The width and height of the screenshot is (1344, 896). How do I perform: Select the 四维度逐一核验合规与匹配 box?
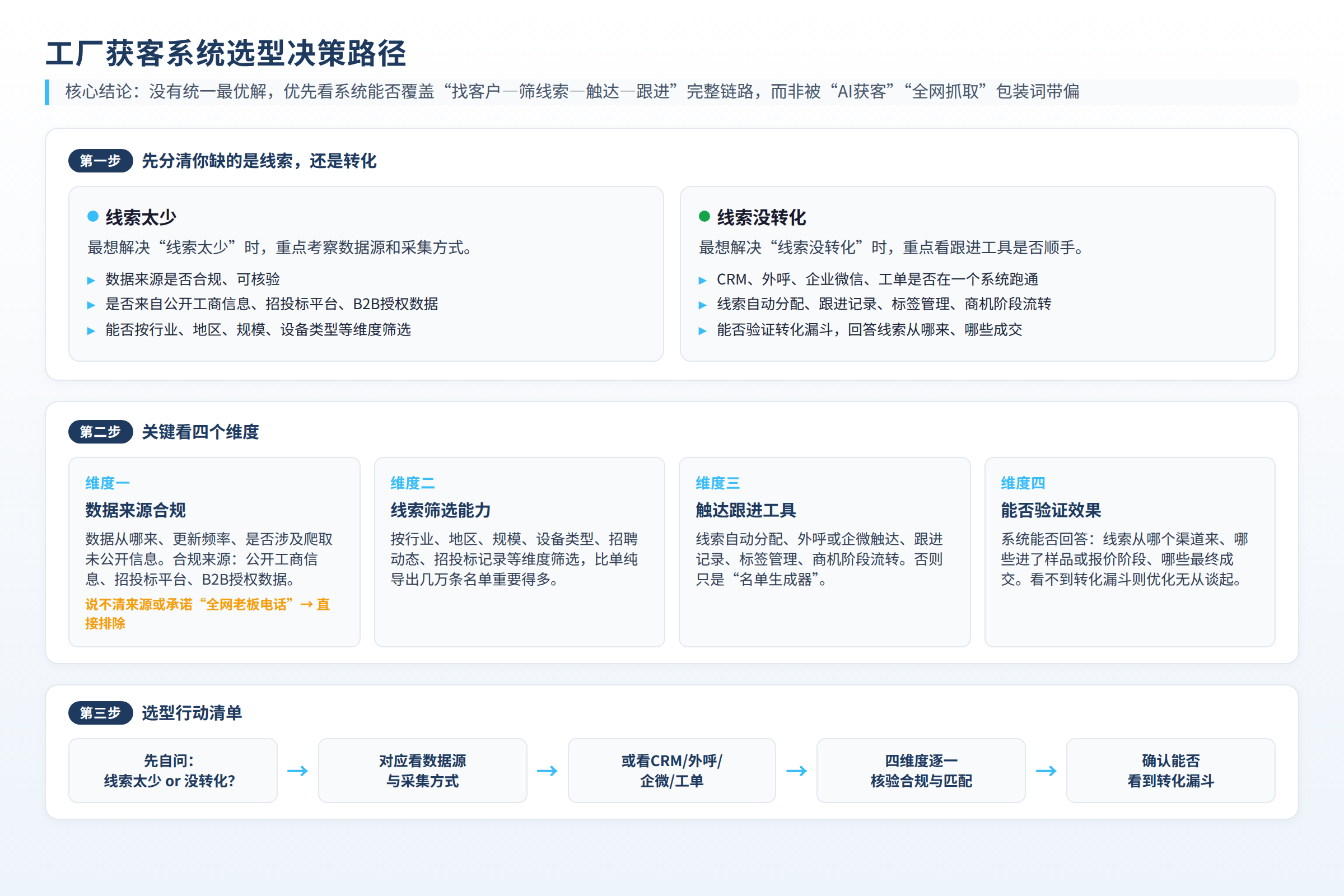(x=921, y=771)
